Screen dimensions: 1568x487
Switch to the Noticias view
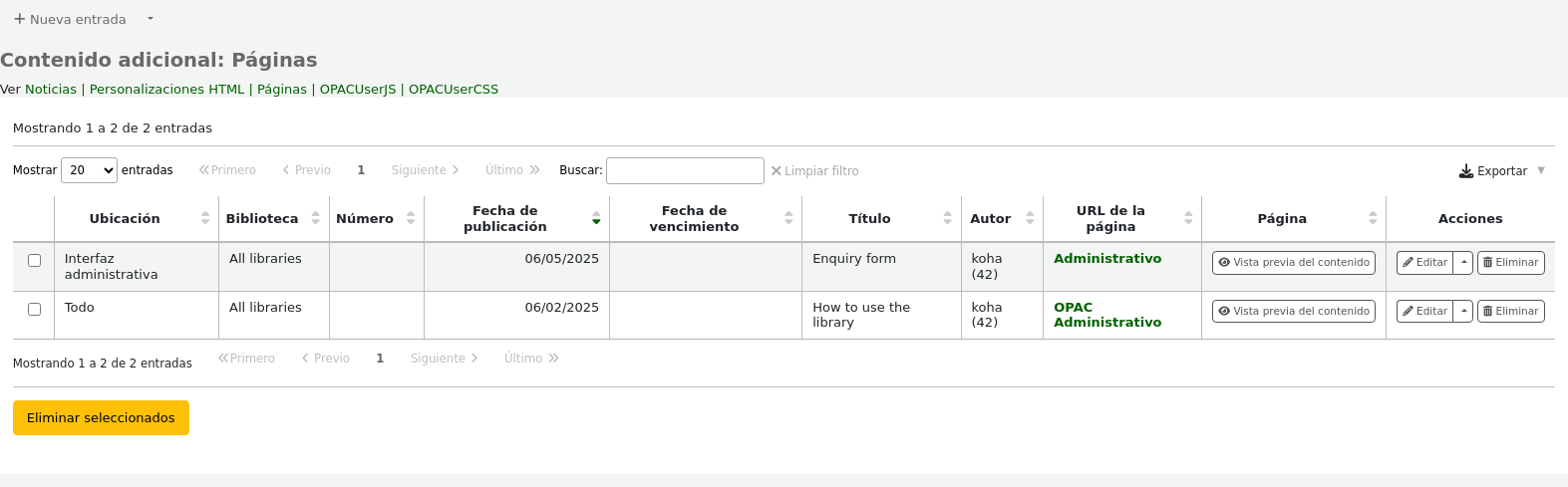[x=51, y=89]
